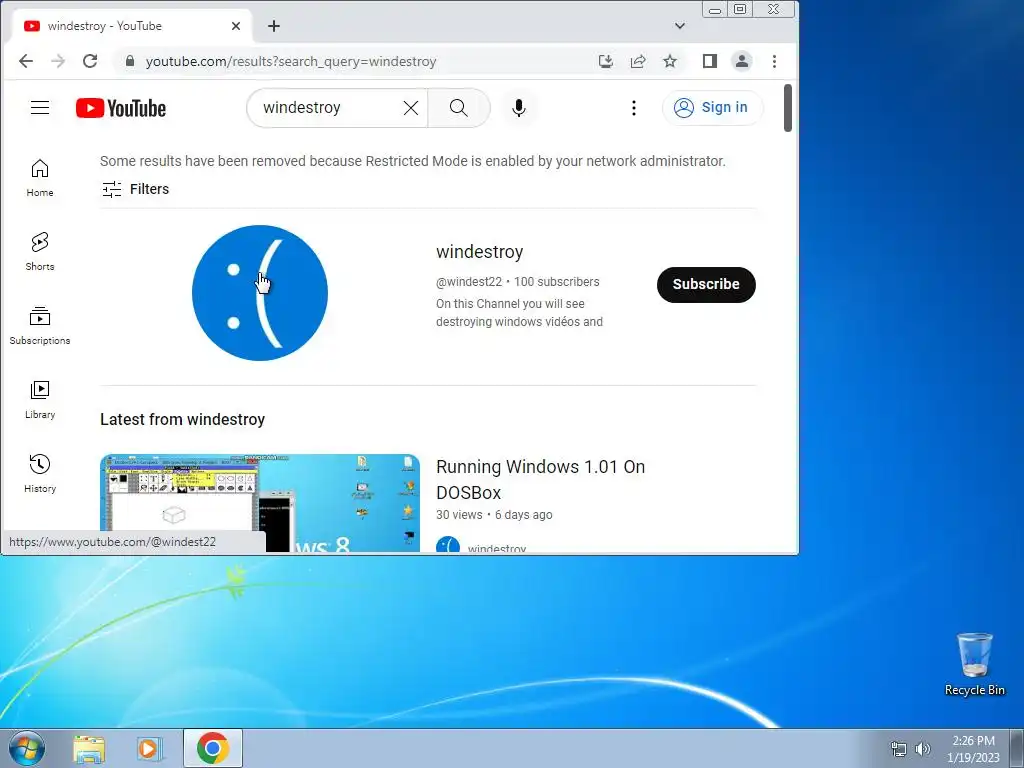1024x768 pixels.
Task: Open the Chrome profile menu
Action: 742,61
